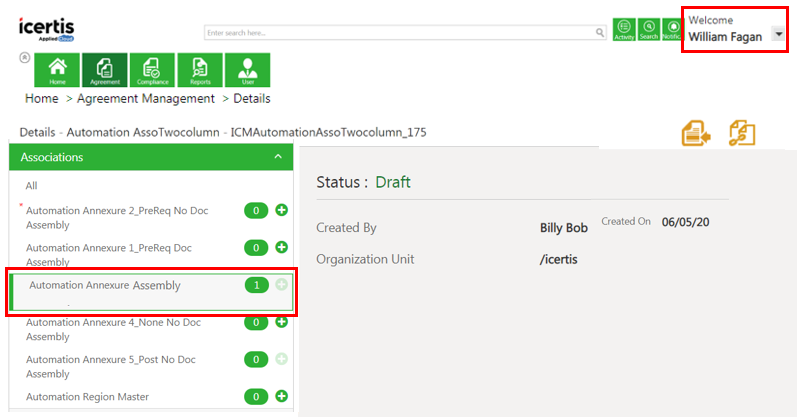
Task: Open the Notifications icon
Action: [x=671, y=29]
